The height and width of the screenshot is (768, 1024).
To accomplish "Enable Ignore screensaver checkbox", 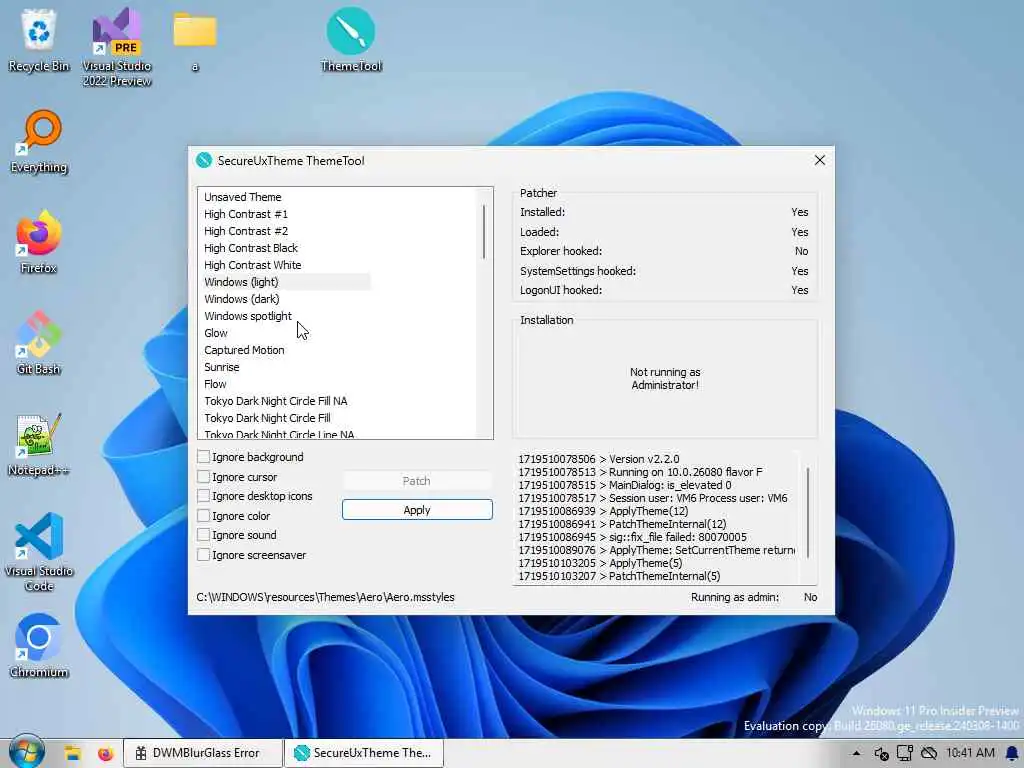I will pos(203,554).
